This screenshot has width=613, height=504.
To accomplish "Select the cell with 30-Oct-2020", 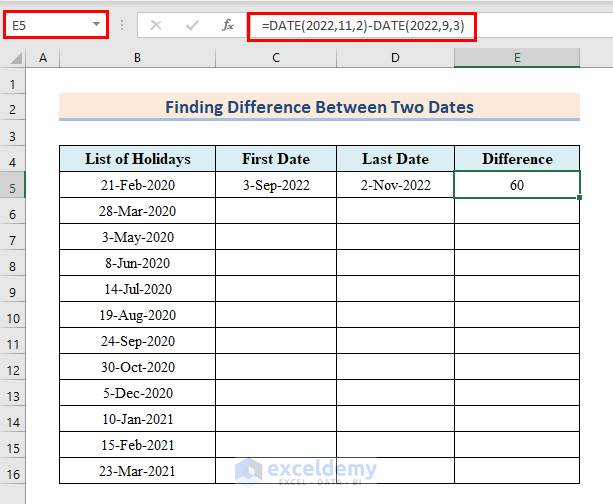I will [x=137, y=367].
